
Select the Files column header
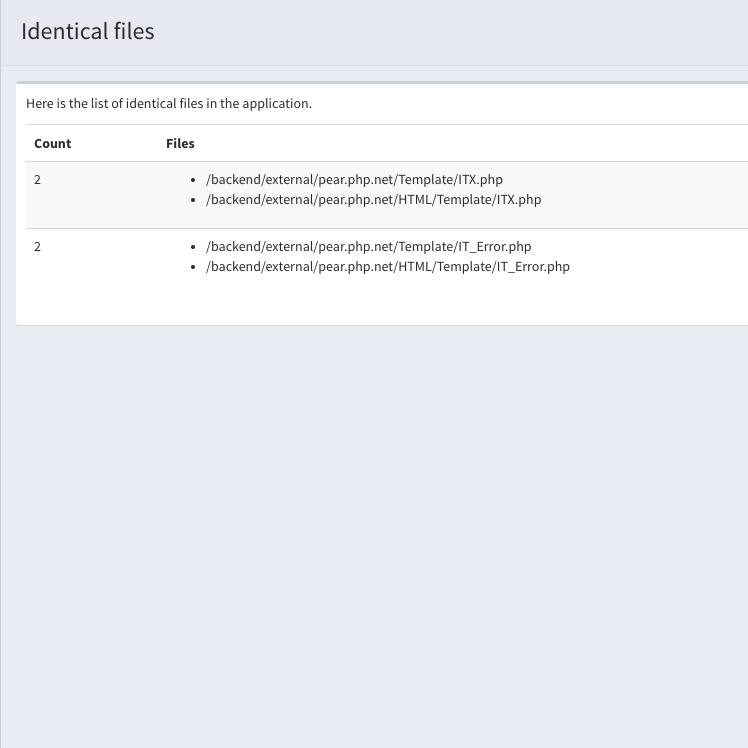click(x=180, y=144)
